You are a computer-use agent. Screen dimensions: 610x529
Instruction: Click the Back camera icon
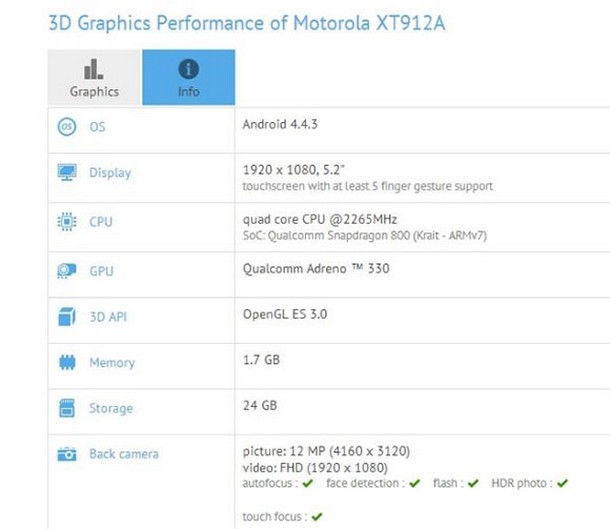pyautogui.click(x=67, y=454)
